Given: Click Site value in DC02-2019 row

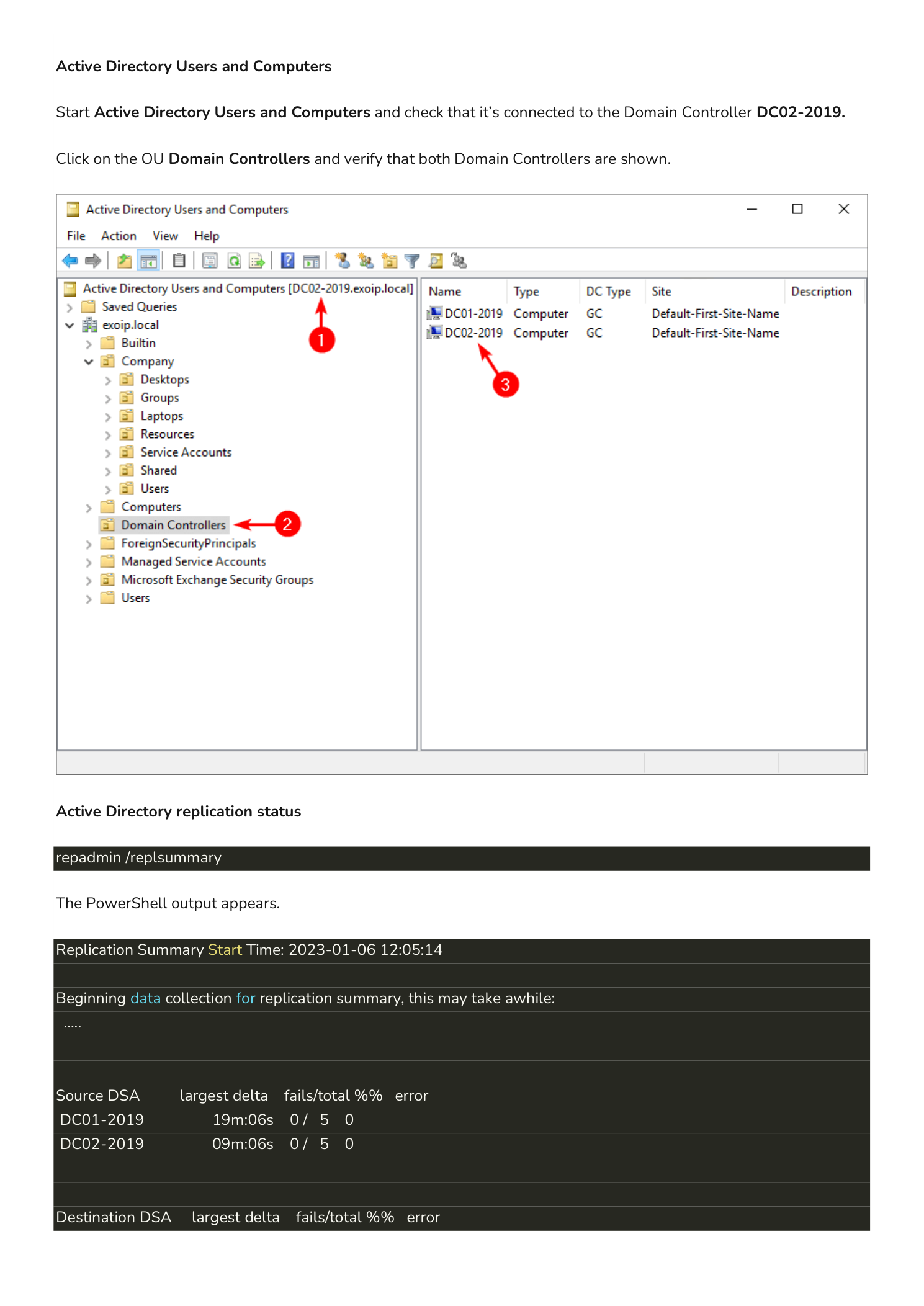Looking at the screenshot, I should tap(715, 333).
